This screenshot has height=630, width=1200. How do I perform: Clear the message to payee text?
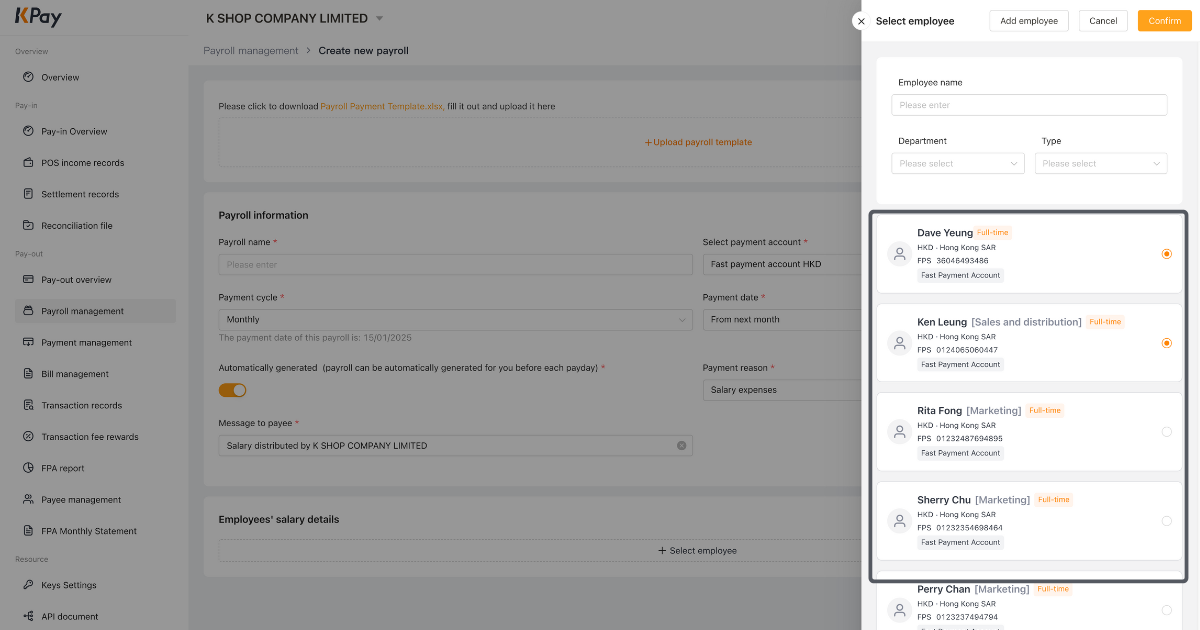tap(682, 446)
